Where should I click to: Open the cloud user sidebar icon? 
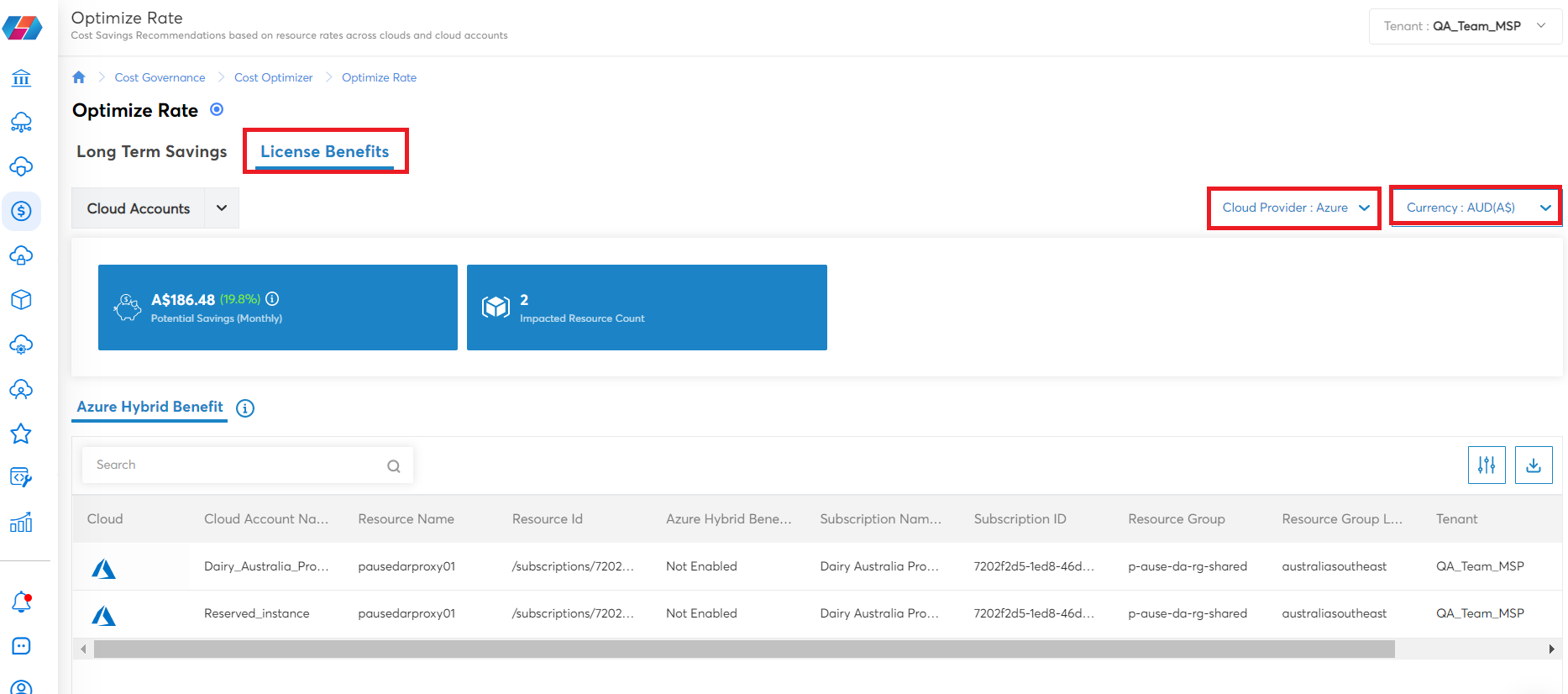click(x=21, y=389)
